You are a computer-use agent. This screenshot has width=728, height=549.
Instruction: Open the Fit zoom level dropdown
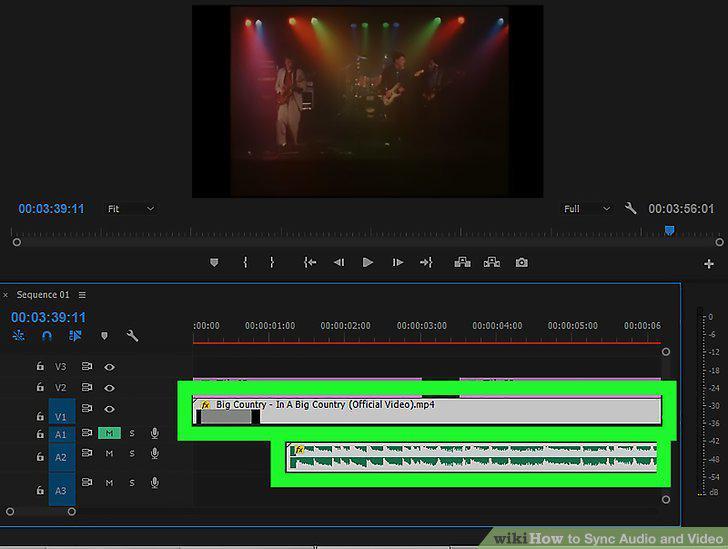pos(130,209)
